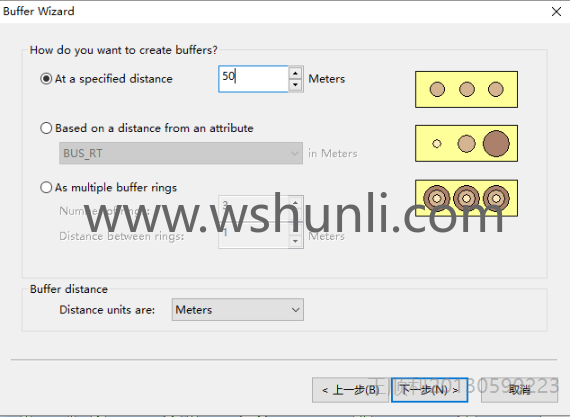Proceed with the 下一步(N) button
Screen dimensions: 570x417
point(429,390)
